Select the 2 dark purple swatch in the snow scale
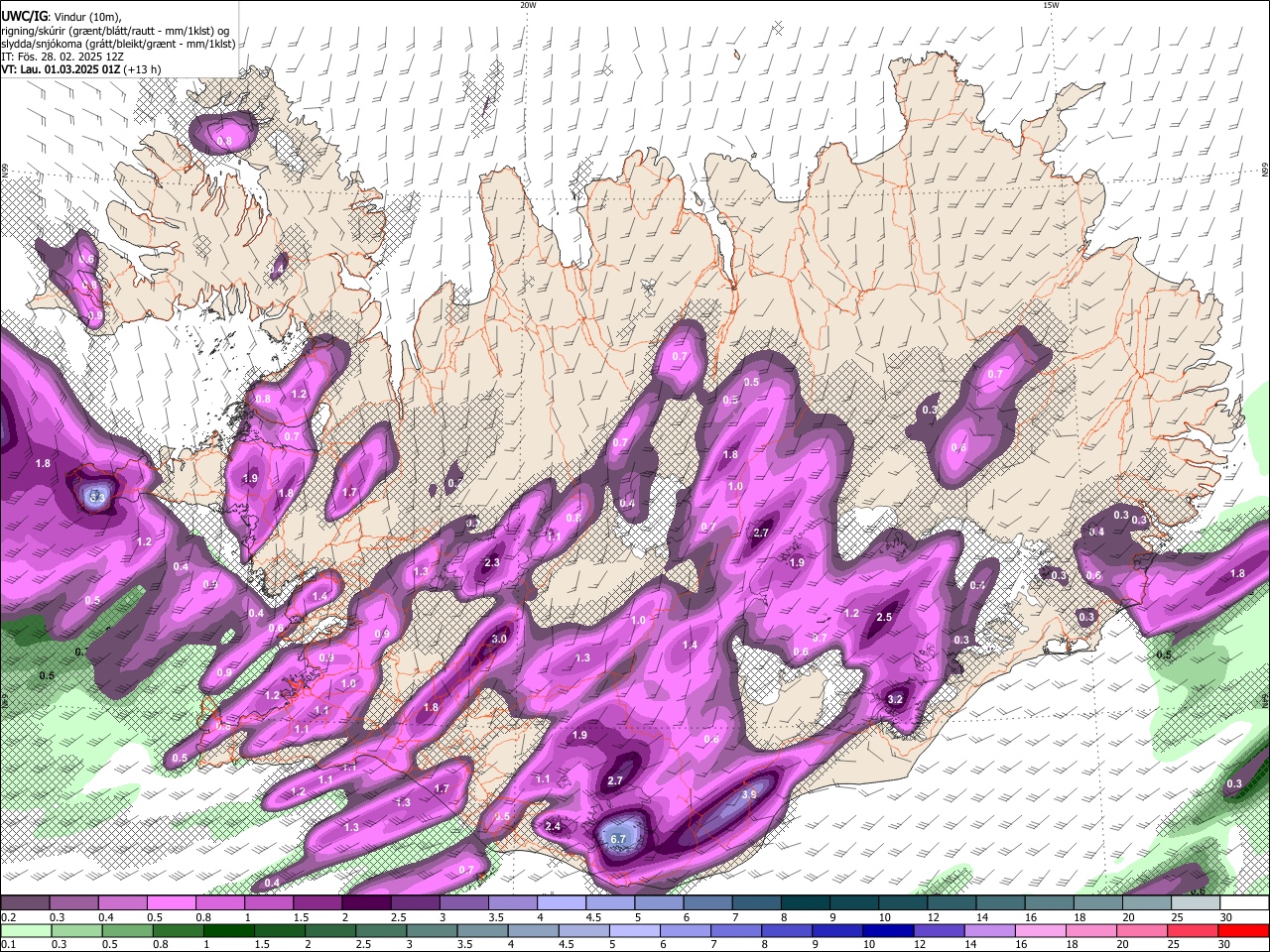The height and width of the screenshot is (952, 1270). pos(365,903)
